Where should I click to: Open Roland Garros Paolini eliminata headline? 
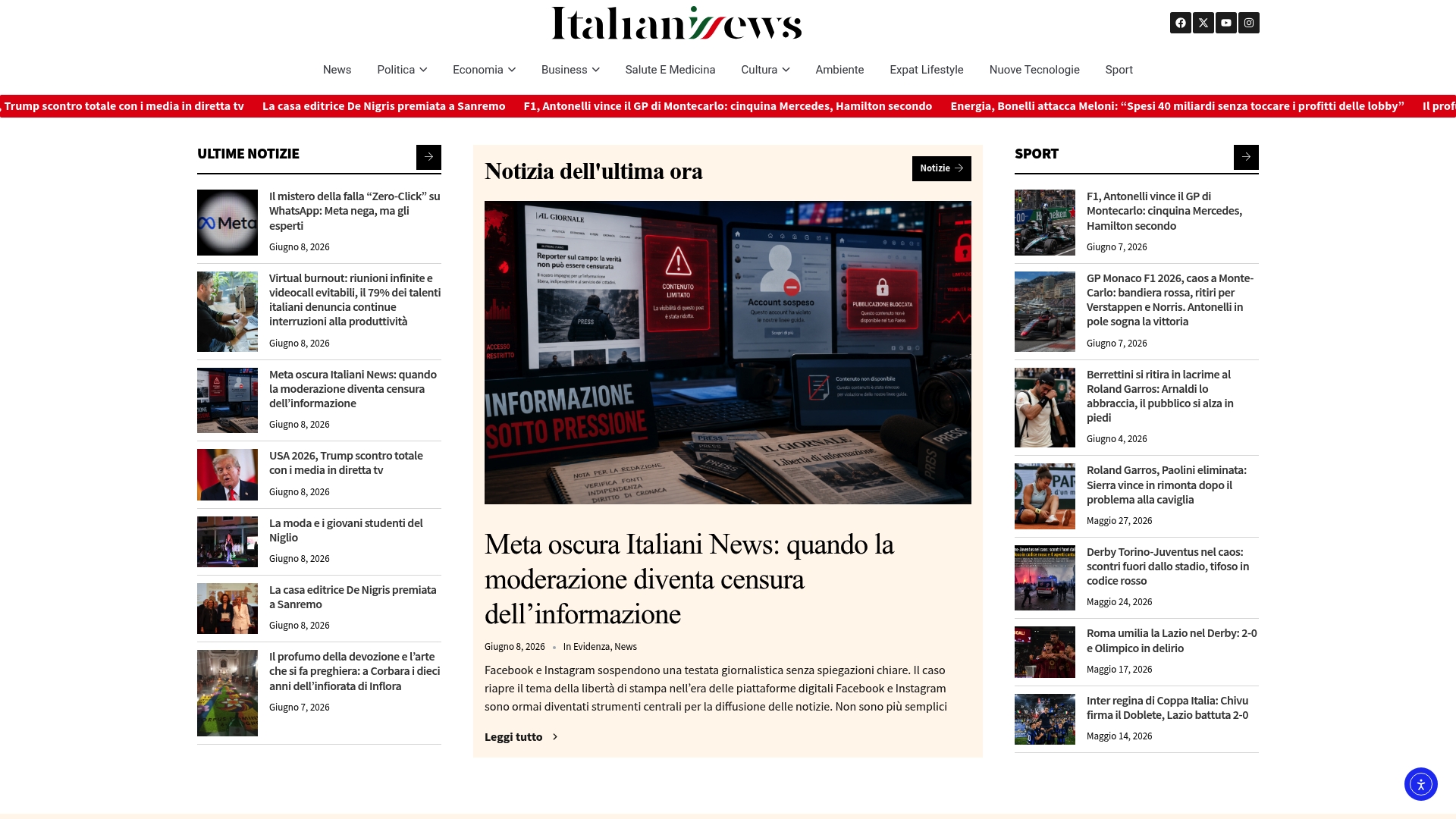point(1166,485)
